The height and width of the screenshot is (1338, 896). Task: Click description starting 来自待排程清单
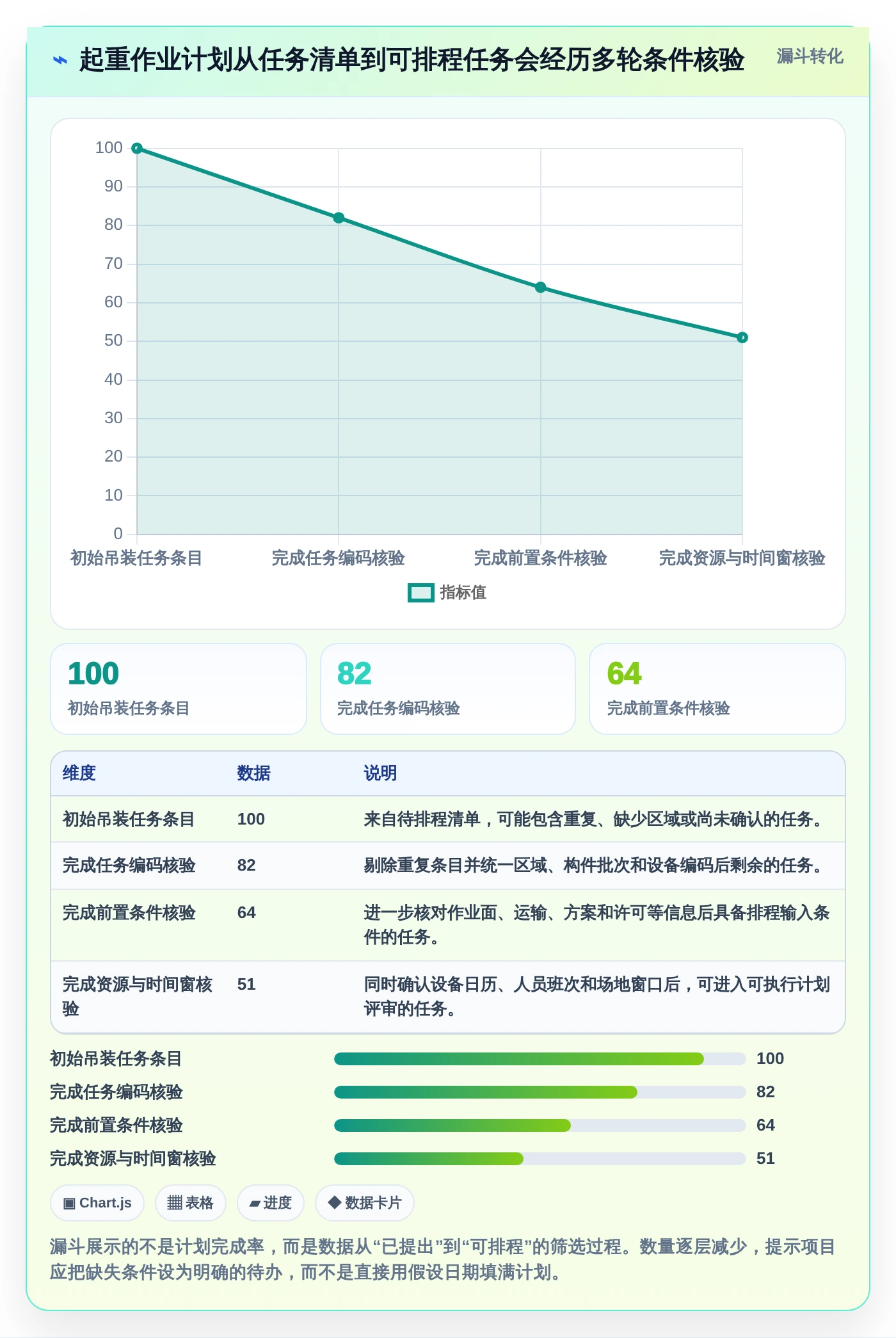click(x=596, y=819)
